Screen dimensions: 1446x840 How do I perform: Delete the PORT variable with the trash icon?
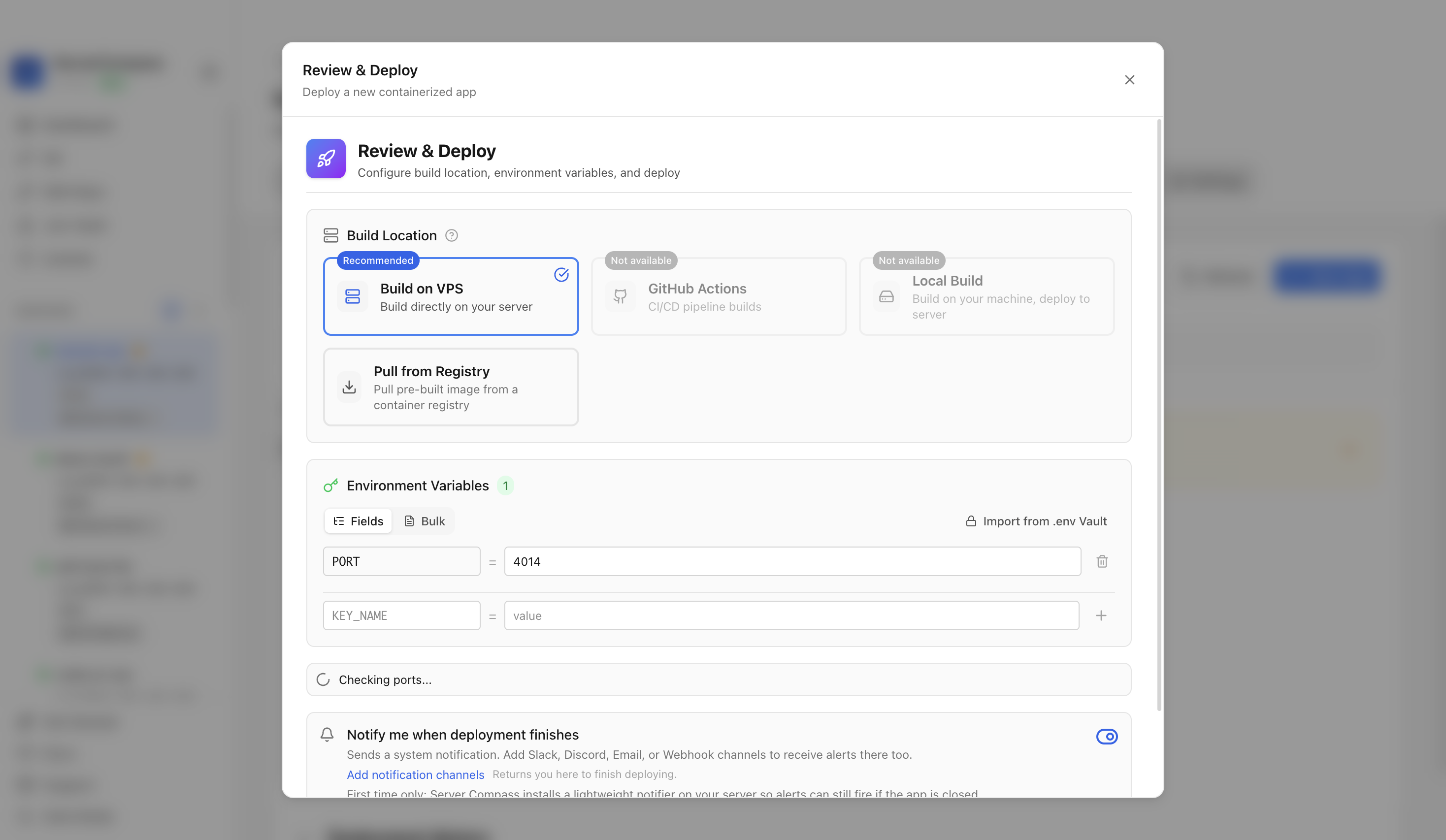click(x=1102, y=561)
